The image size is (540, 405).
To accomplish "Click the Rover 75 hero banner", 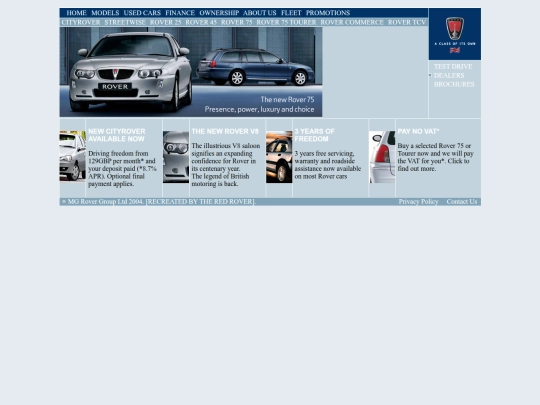I will pos(191,72).
